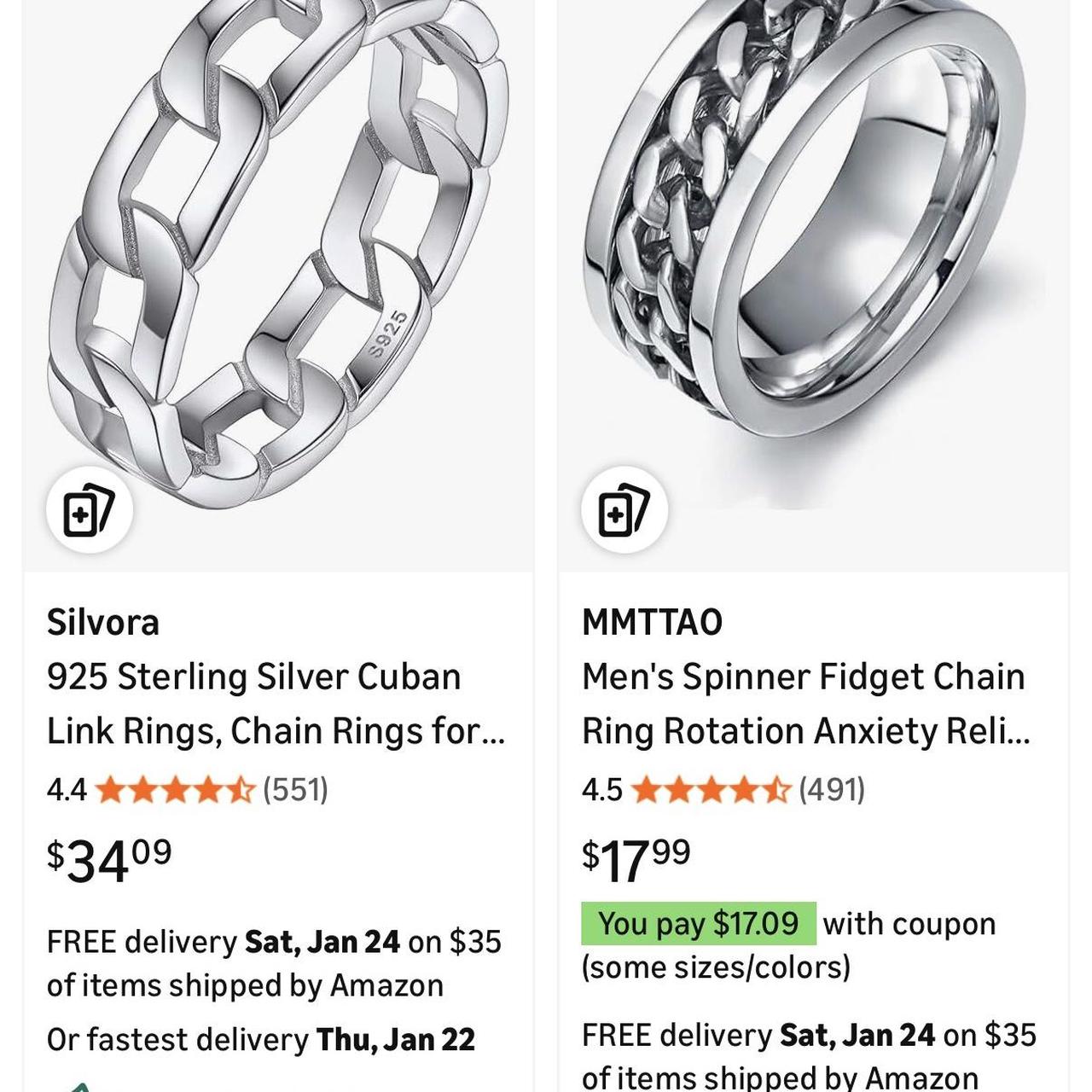Open the MMTTAO brand page

pos(652,621)
